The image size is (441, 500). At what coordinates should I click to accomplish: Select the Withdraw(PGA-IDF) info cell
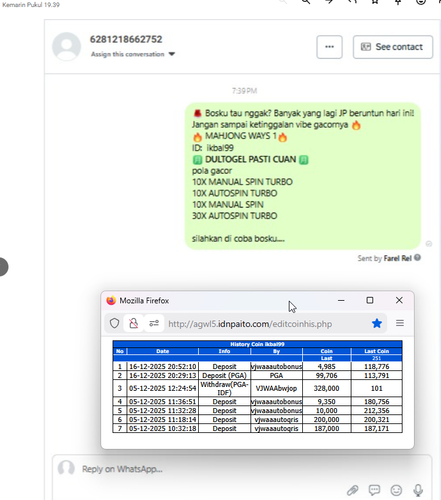(x=224, y=388)
